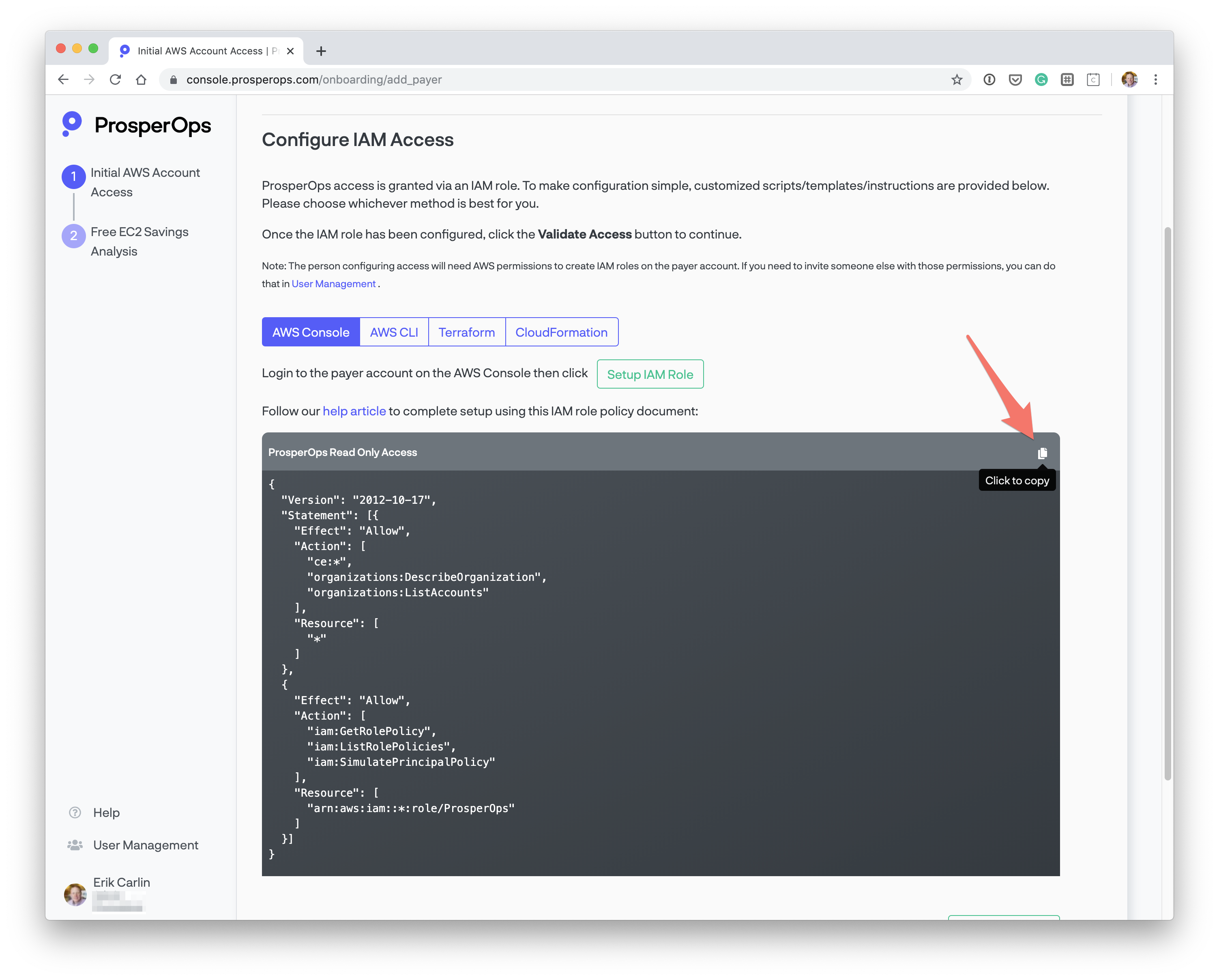
Task: Click the Configure IAM Access heading
Action: [358, 140]
